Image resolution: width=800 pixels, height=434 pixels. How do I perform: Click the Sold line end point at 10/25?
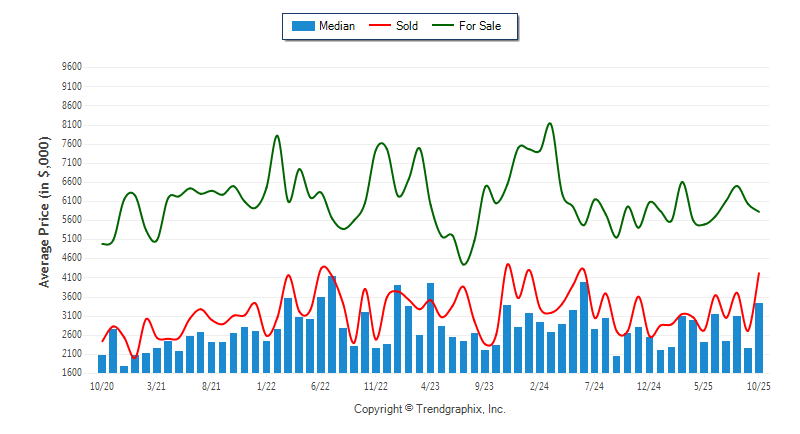click(x=759, y=273)
